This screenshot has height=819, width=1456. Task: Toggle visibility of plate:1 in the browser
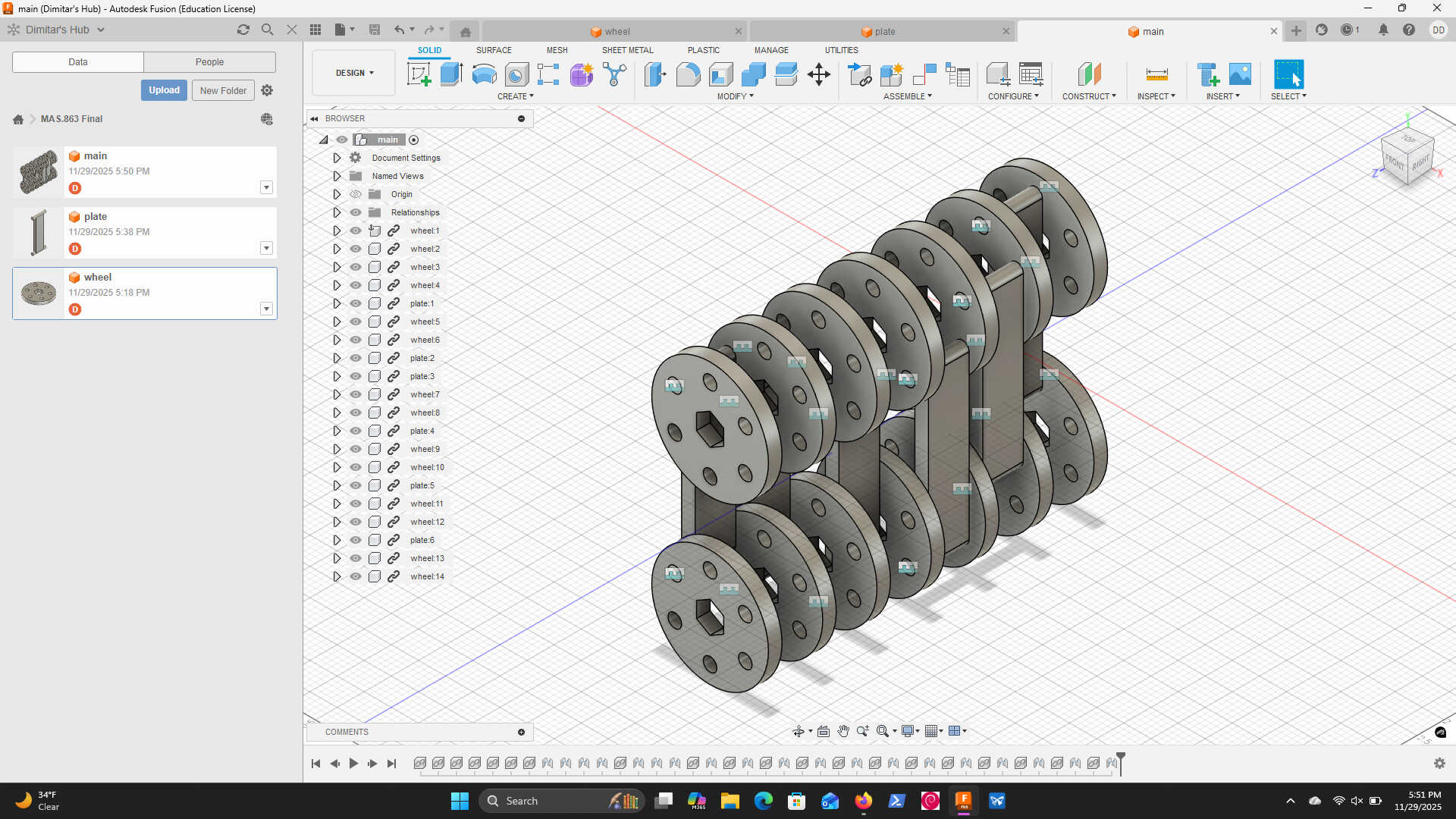tap(355, 303)
